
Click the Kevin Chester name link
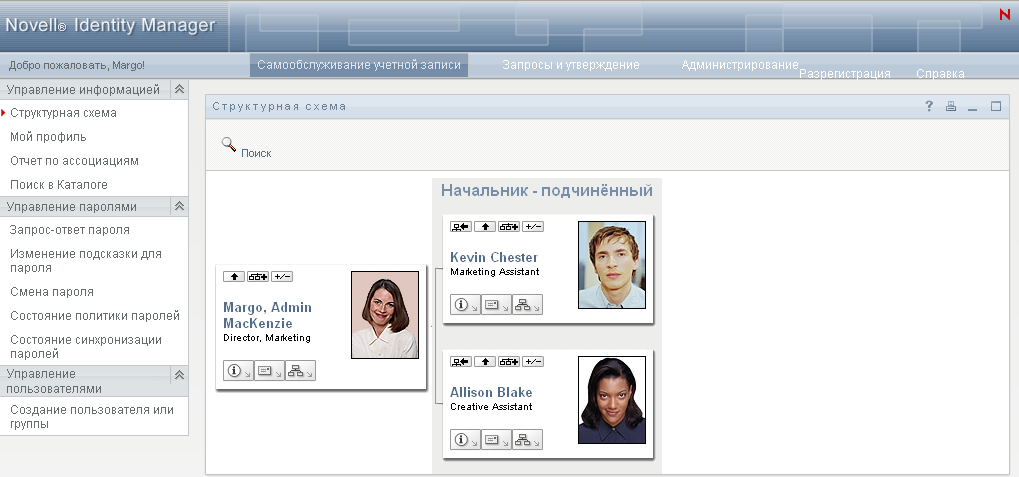[x=494, y=257]
